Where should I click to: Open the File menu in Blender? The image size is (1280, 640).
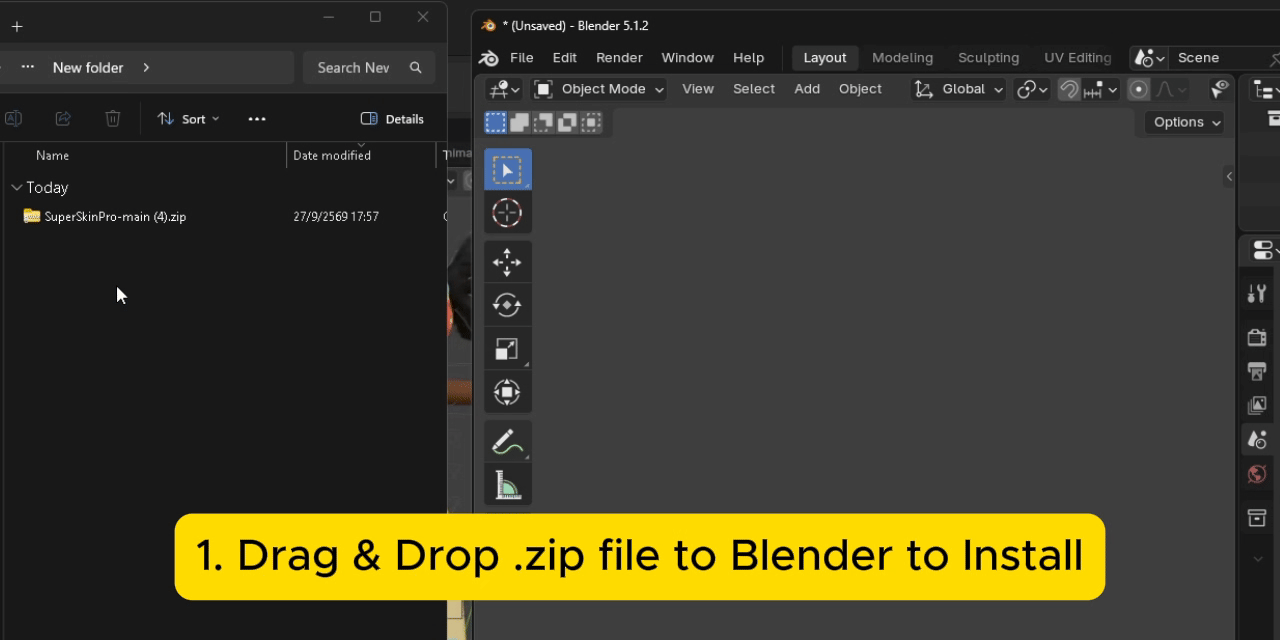click(522, 58)
